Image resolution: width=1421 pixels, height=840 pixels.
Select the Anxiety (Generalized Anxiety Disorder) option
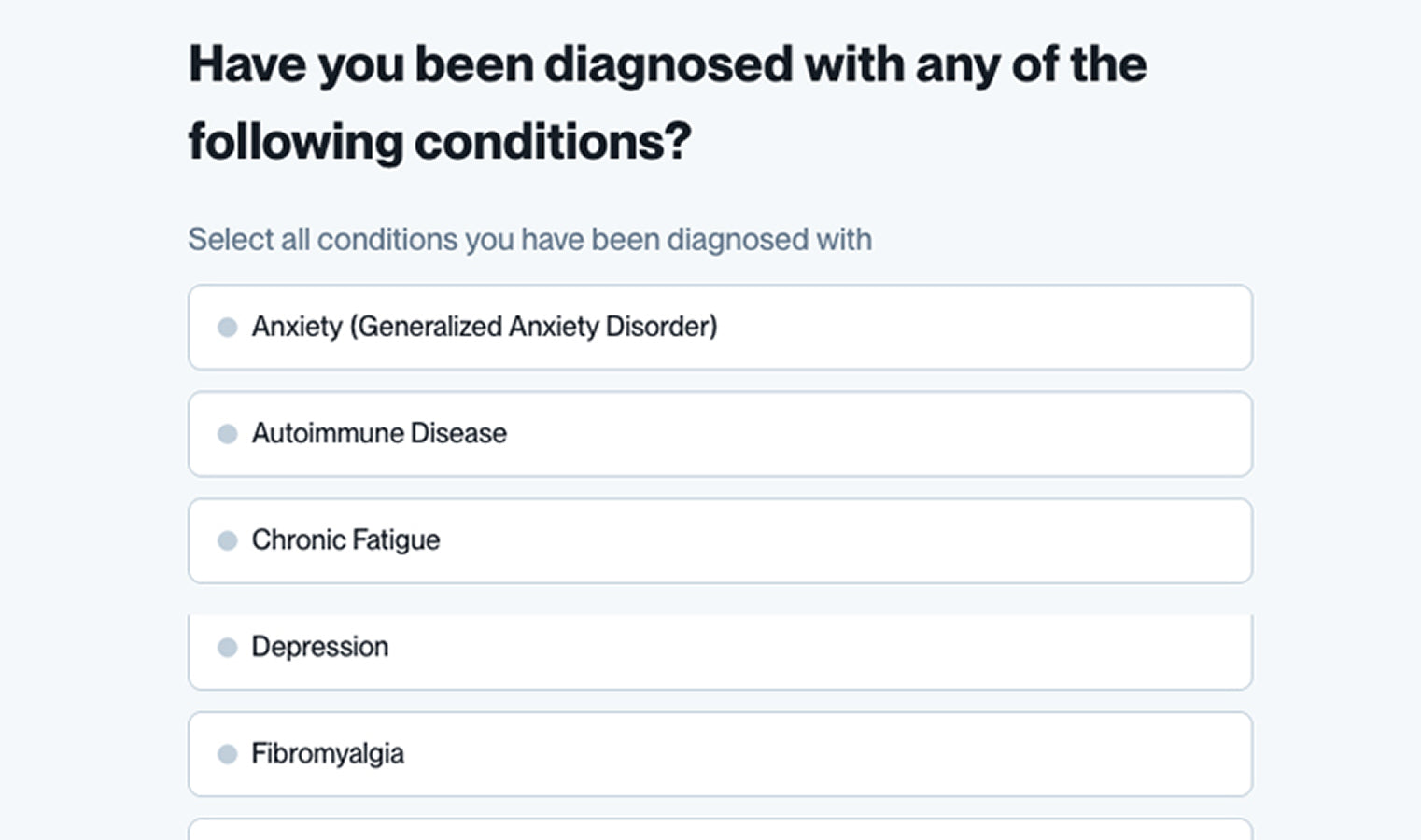click(719, 328)
